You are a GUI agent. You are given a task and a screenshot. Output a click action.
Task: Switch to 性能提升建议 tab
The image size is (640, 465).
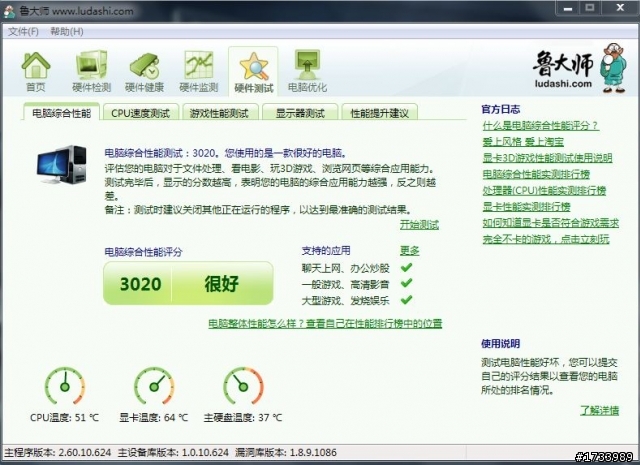point(379,113)
